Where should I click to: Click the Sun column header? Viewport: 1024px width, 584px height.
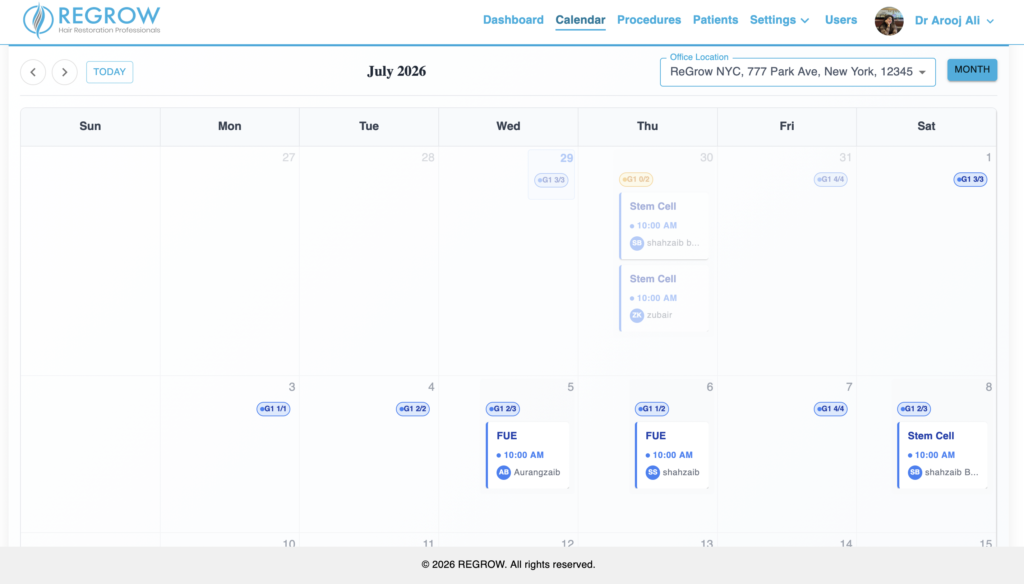click(90, 126)
